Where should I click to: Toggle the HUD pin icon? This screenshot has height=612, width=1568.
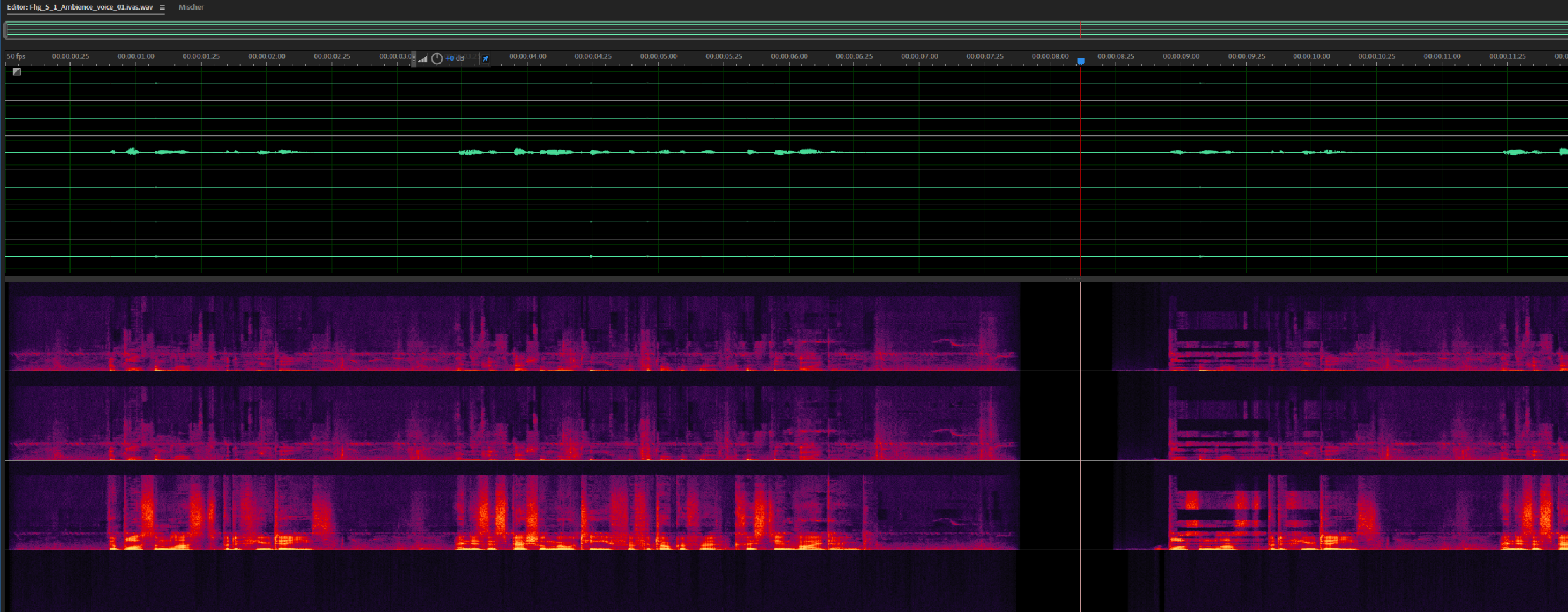pos(485,59)
